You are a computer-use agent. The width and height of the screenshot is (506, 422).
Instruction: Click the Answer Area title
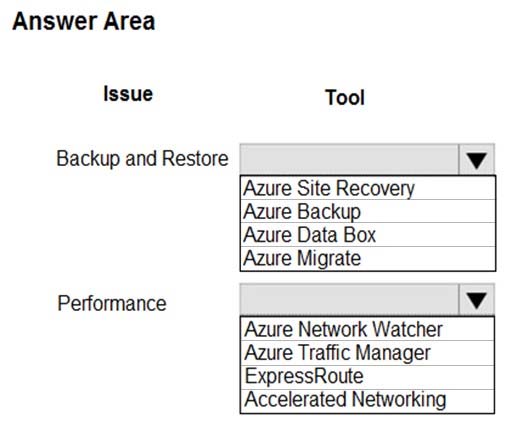[84, 21]
